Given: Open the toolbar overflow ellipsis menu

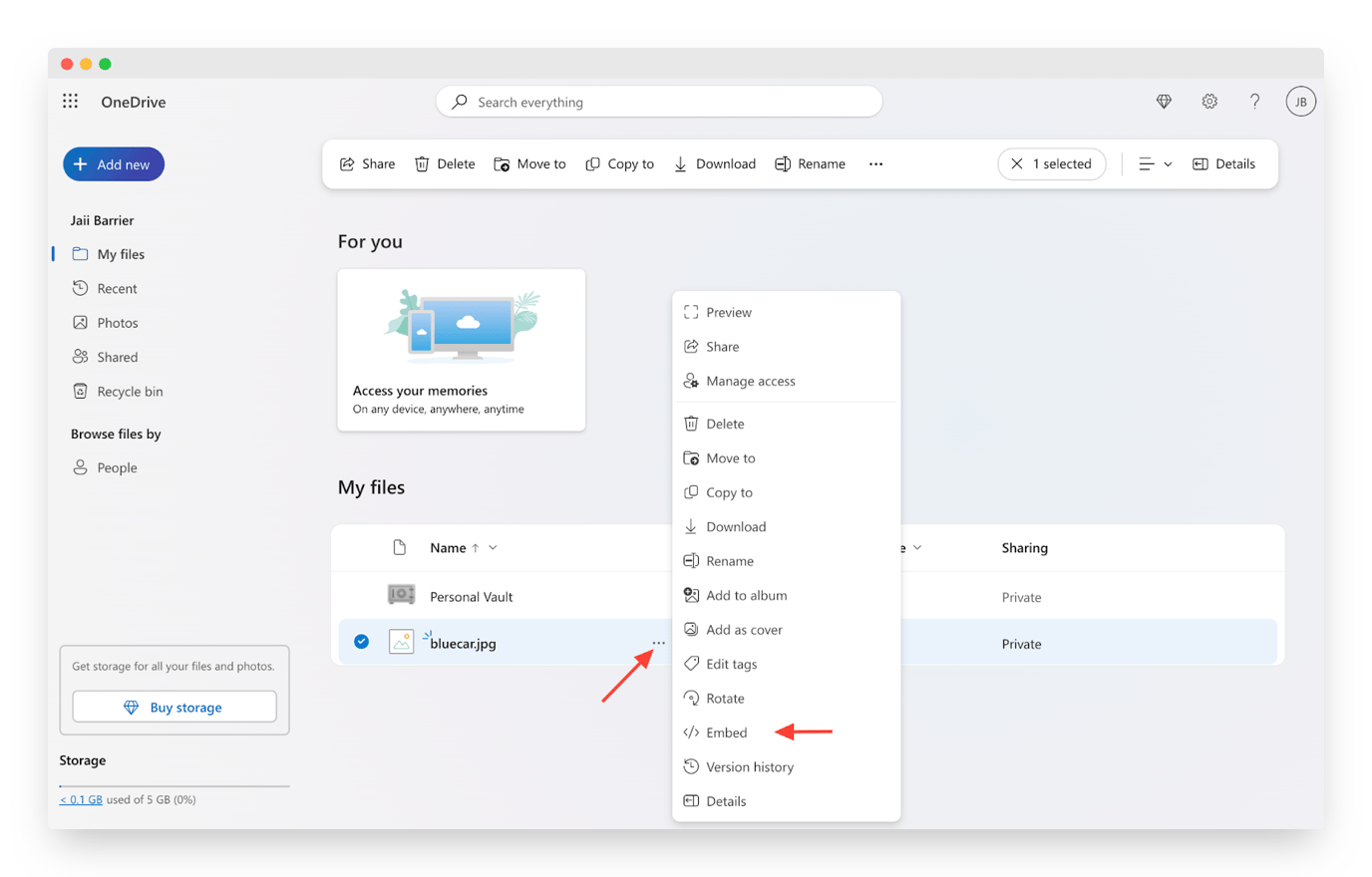Looking at the screenshot, I should (875, 163).
